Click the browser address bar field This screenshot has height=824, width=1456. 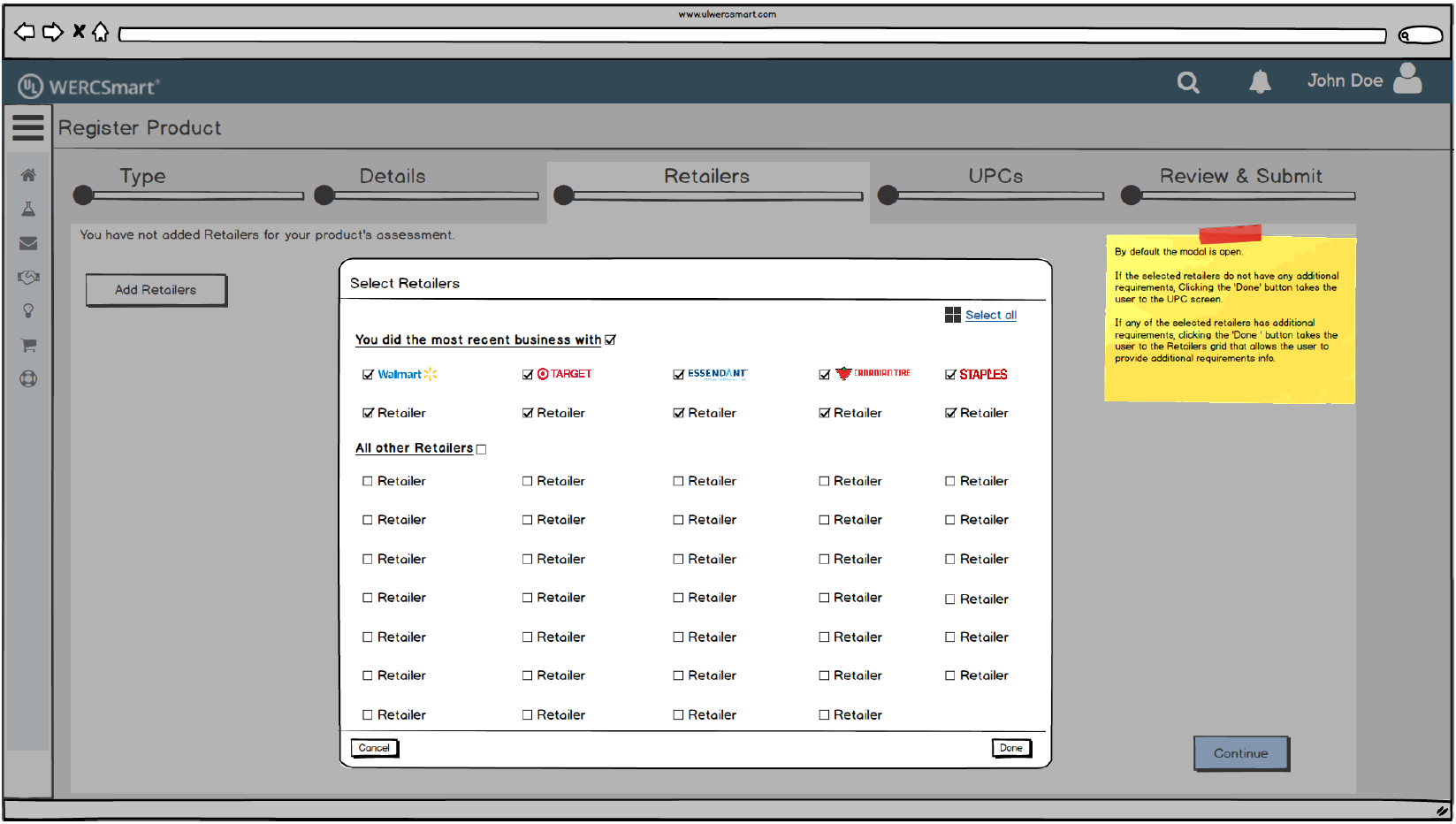coord(751,35)
